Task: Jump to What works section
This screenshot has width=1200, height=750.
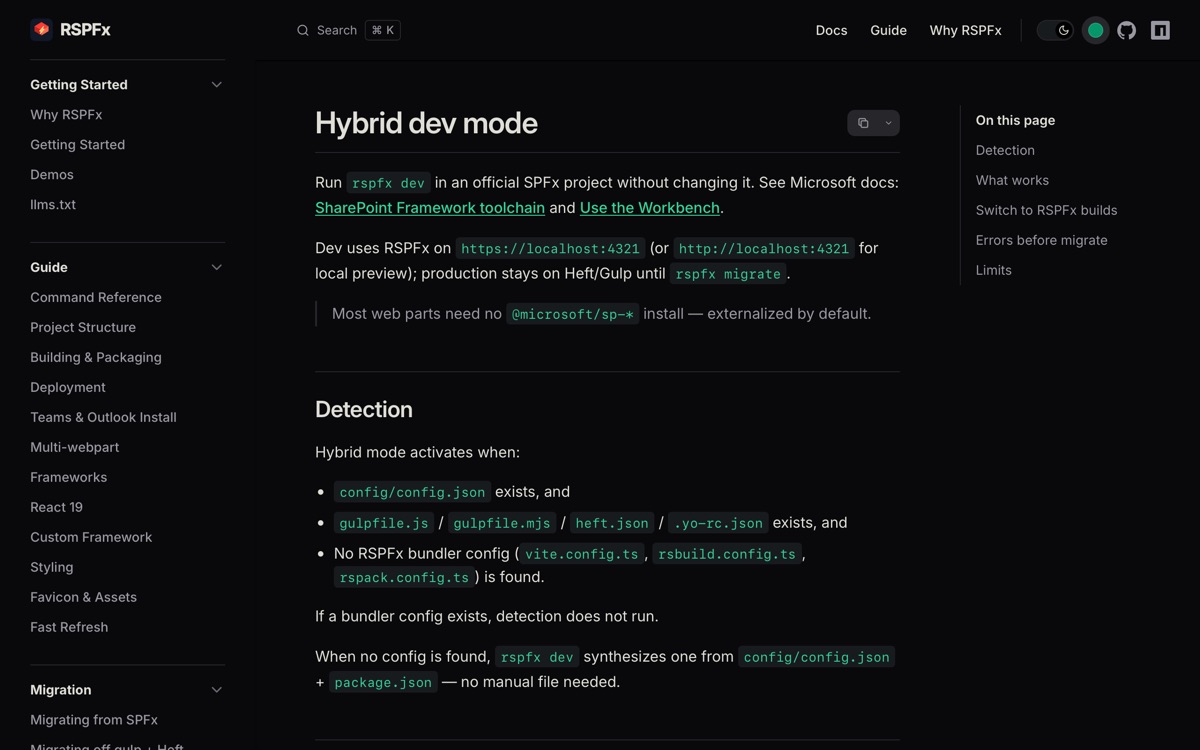Action: 1012,180
